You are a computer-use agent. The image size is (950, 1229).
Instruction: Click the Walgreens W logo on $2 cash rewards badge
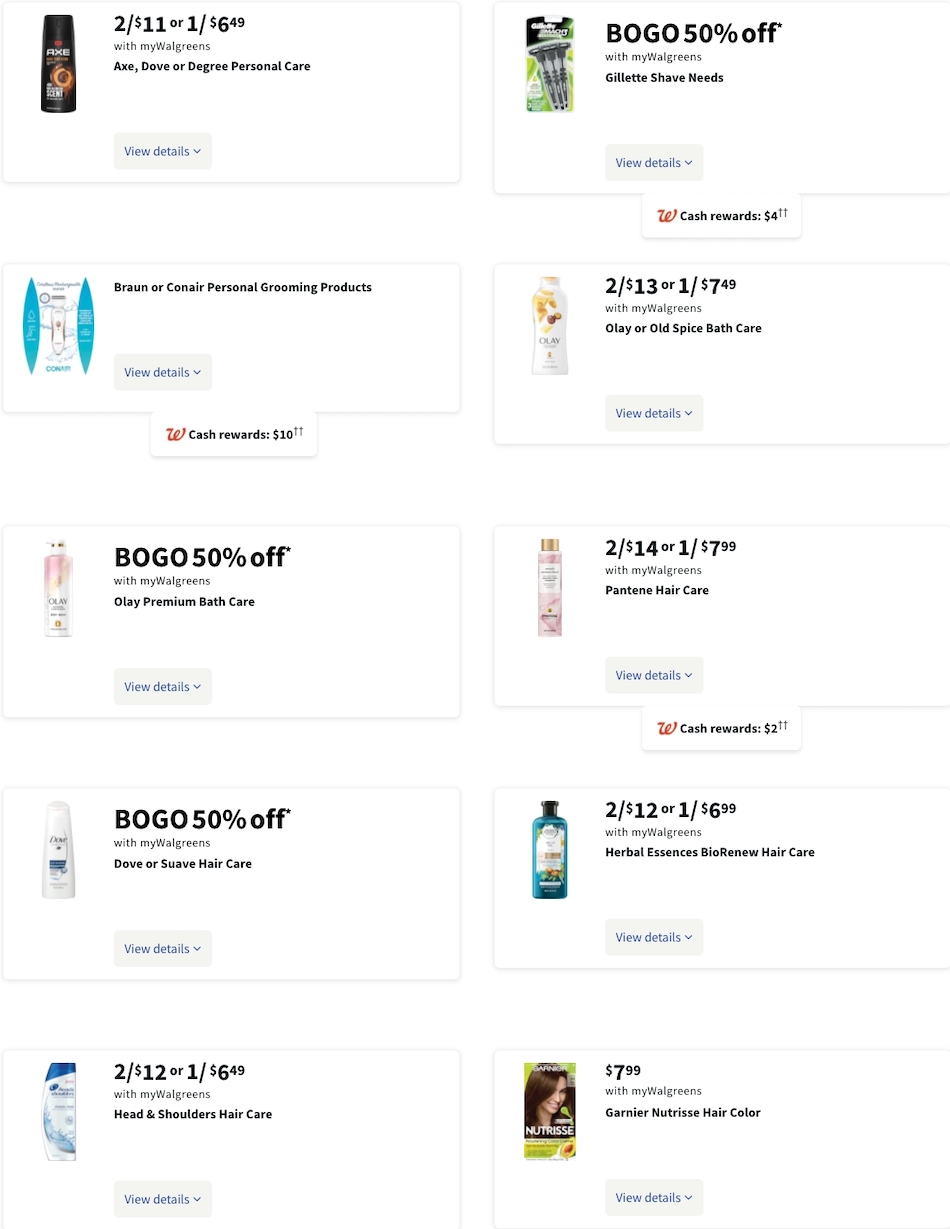[x=666, y=728]
